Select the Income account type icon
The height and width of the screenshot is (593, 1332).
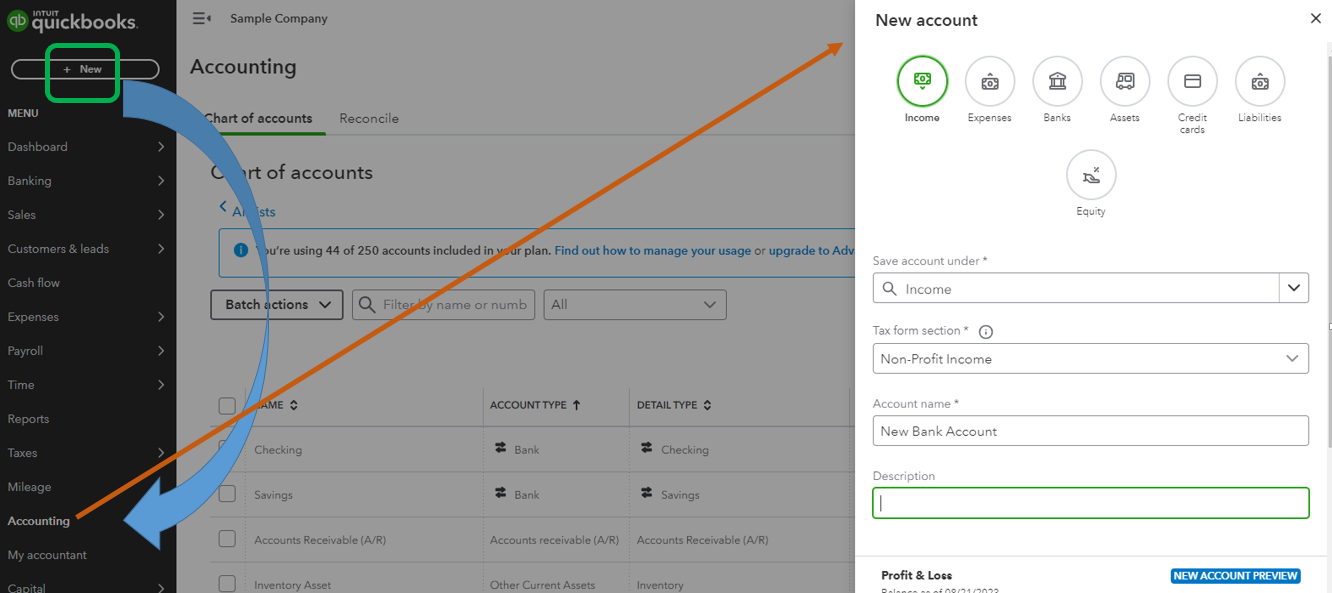tap(922, 81)
